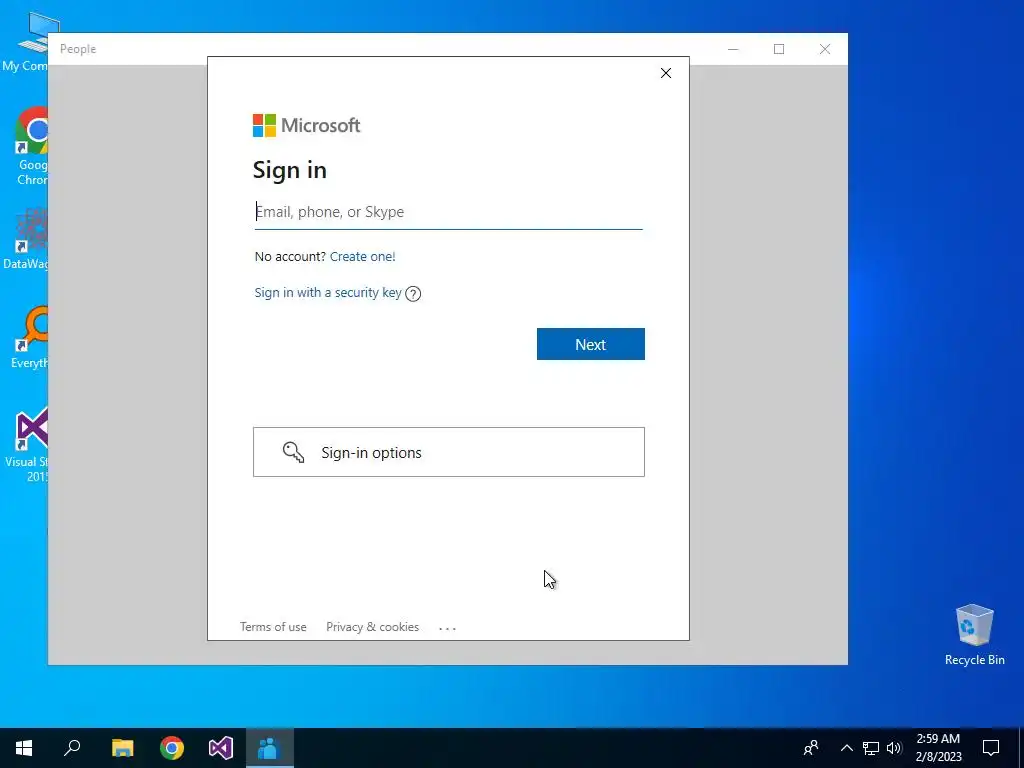Select the Google Chrome desktop shortcut
1024x768 pixels.
click(31, 146)
